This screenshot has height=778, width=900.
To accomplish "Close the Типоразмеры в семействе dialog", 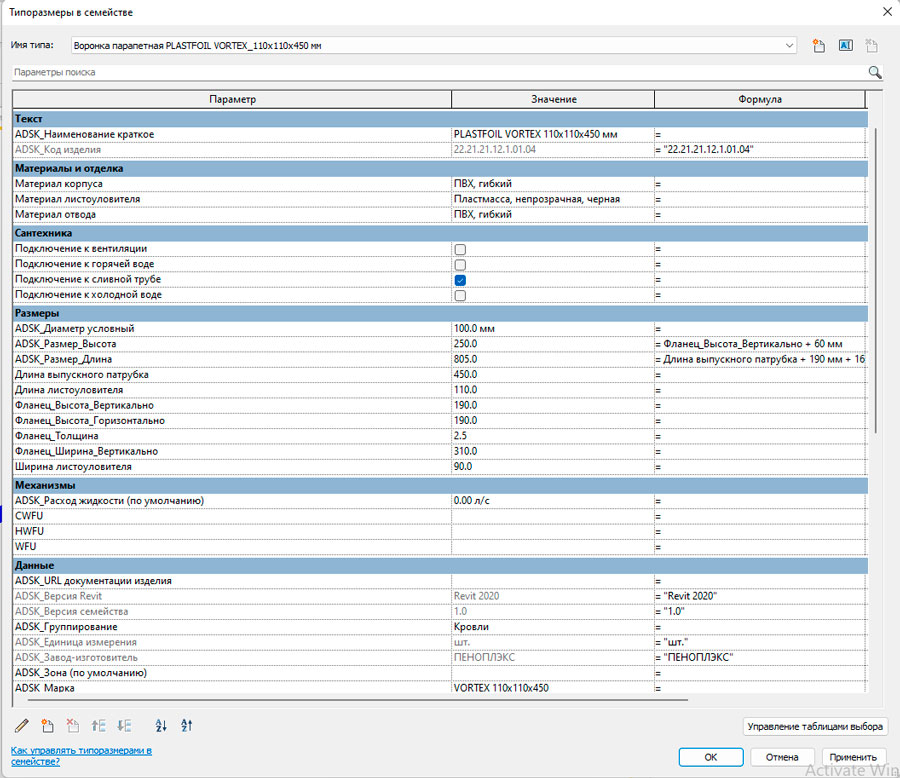I will coord(887,11).
